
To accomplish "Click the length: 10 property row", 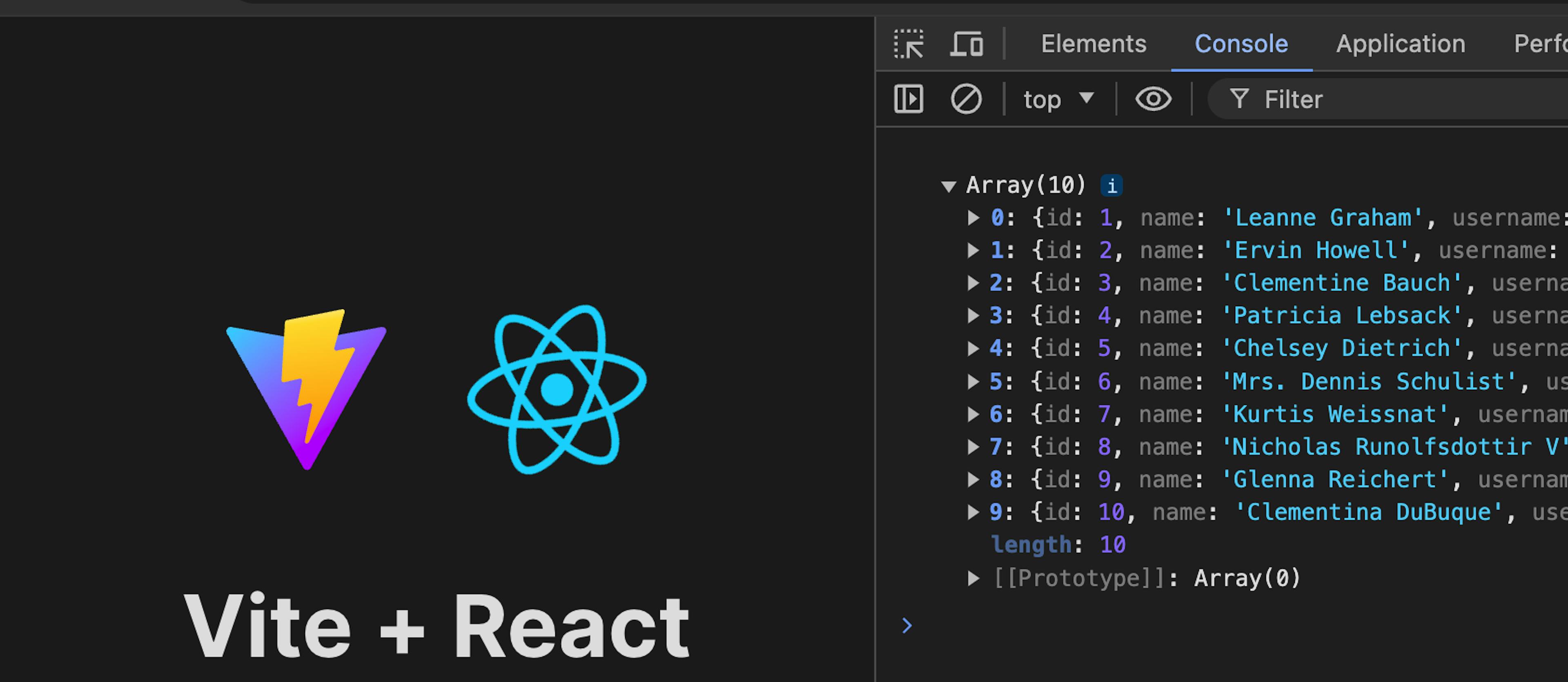I will click(x=1058, y=544).
